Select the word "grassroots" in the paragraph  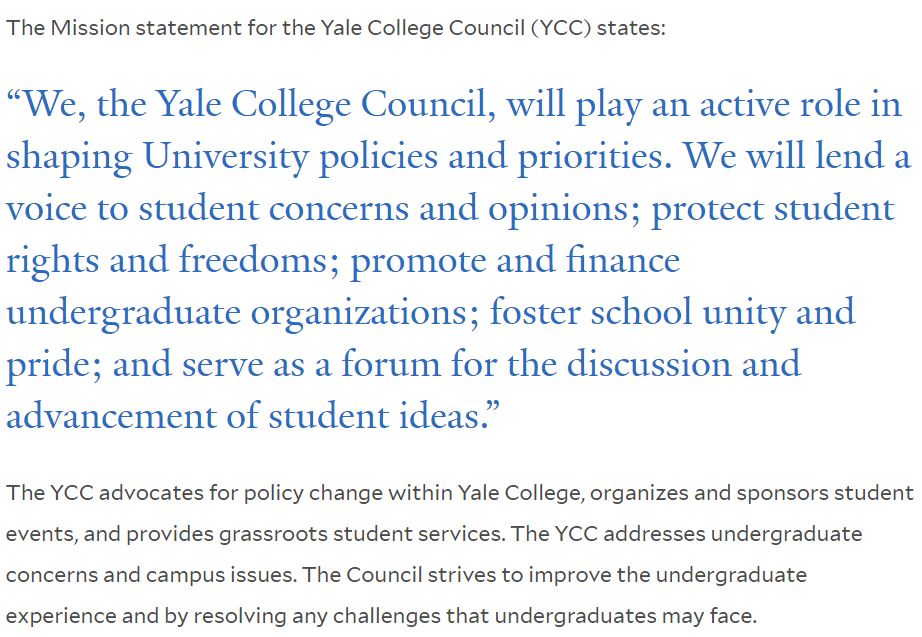click(273, 534)
